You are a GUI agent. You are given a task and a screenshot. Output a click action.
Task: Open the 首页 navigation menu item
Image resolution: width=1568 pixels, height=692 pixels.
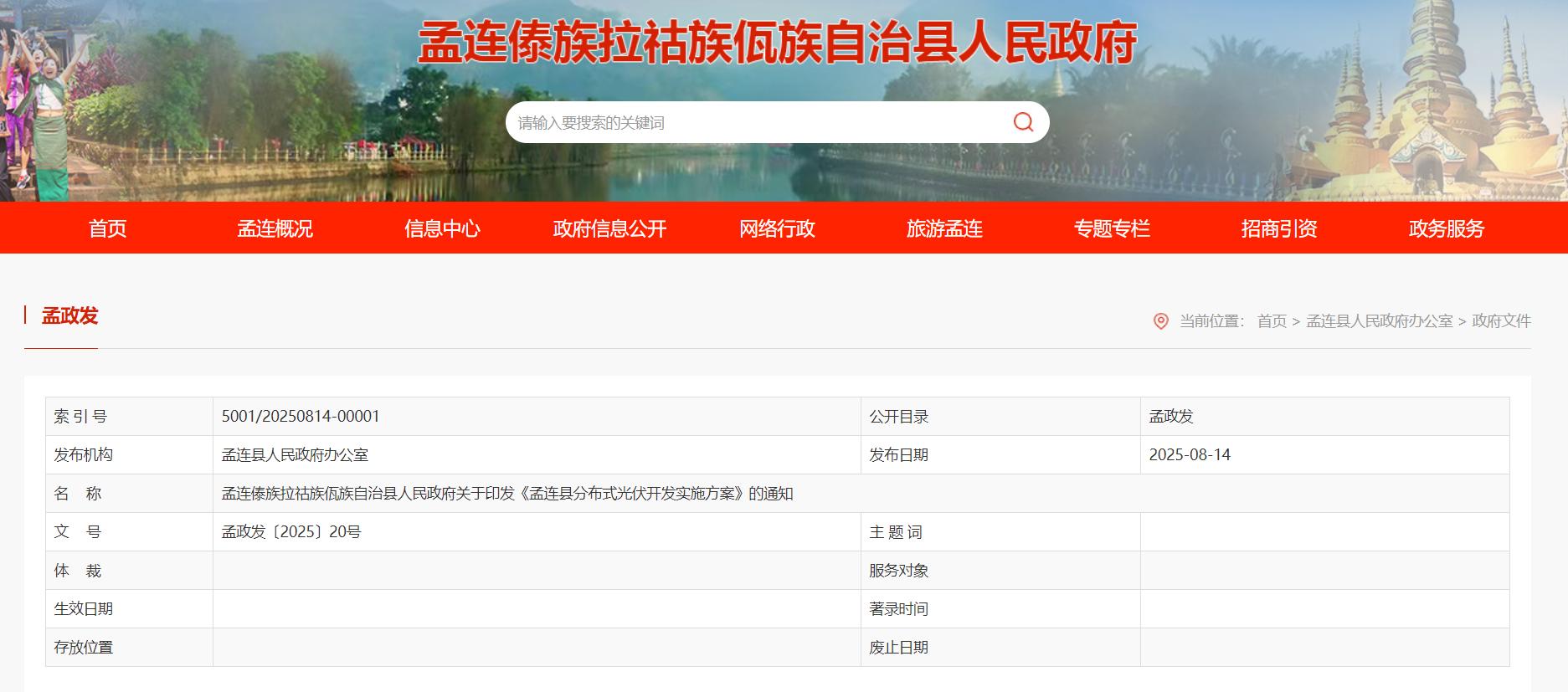coord(108,228)
